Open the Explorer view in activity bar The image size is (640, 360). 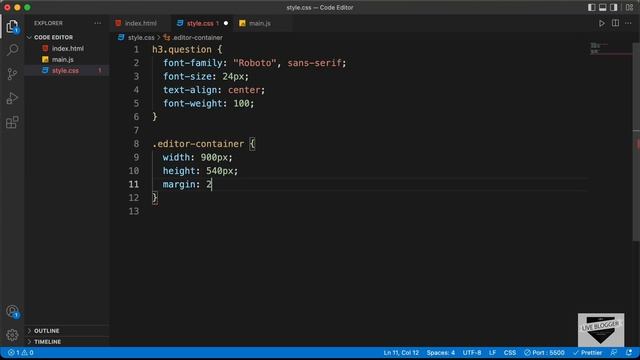(12, 26)
